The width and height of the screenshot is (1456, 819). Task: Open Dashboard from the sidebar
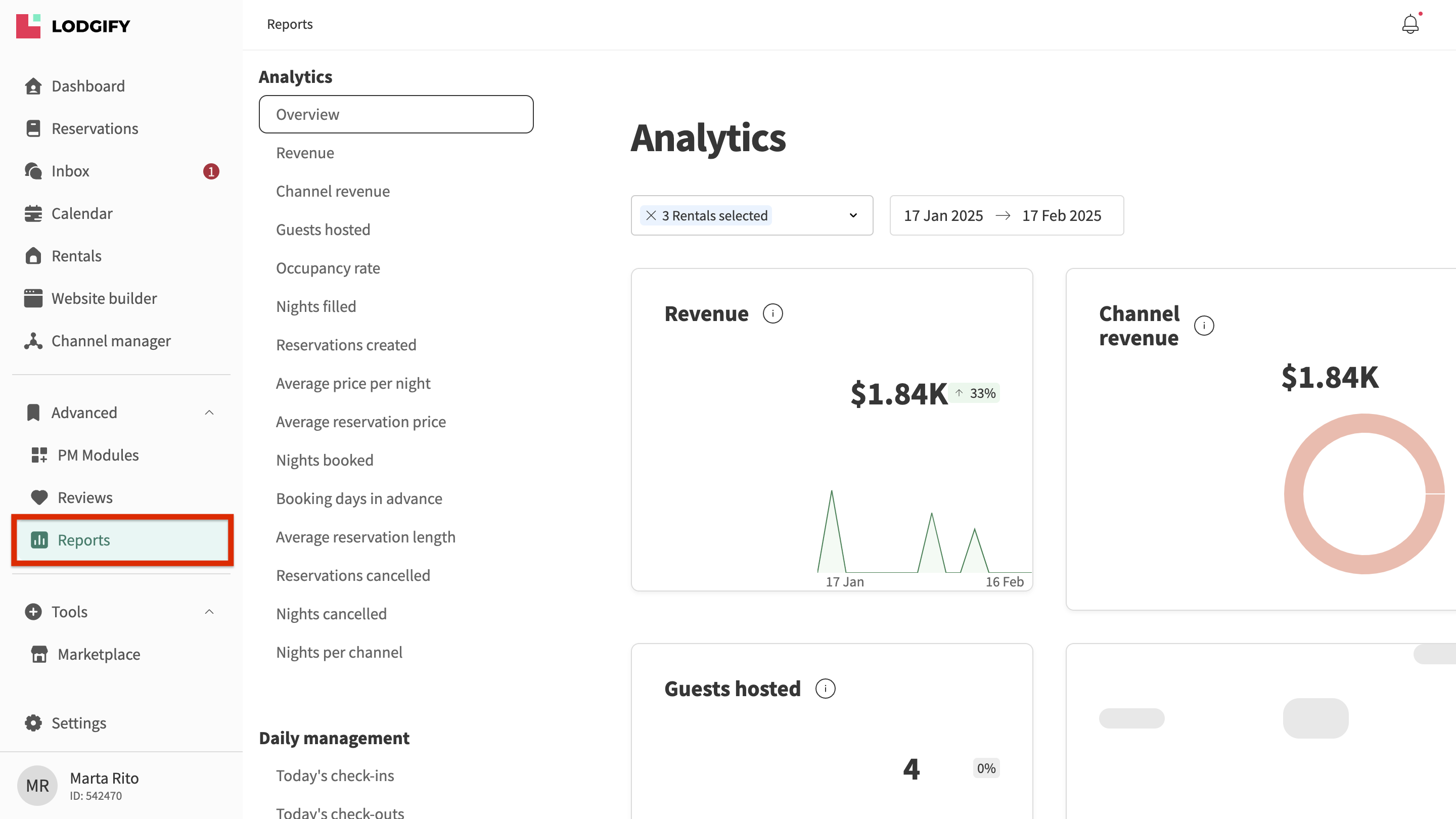(x=87, y=86)
